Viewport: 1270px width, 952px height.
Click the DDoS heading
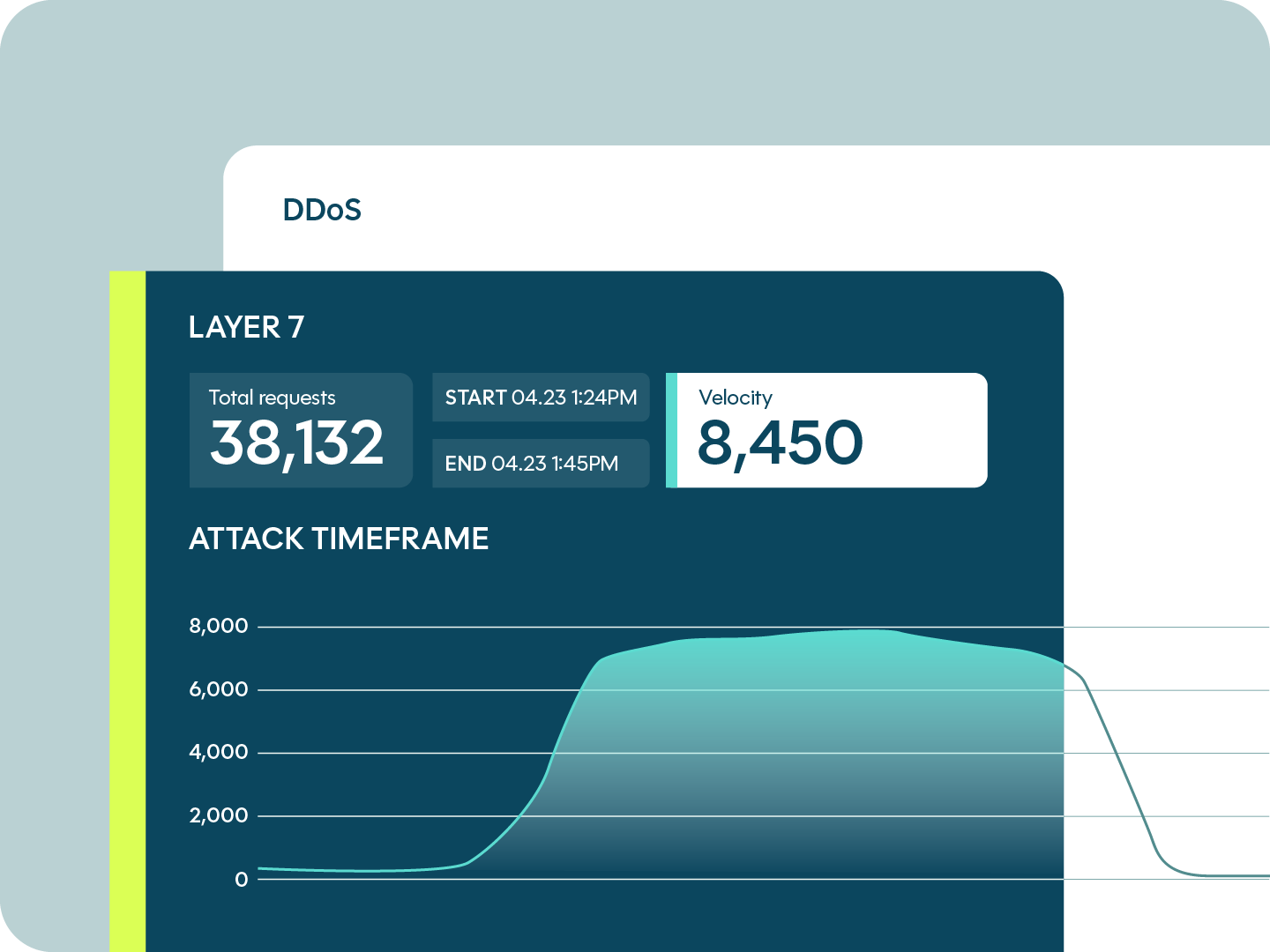322,210
